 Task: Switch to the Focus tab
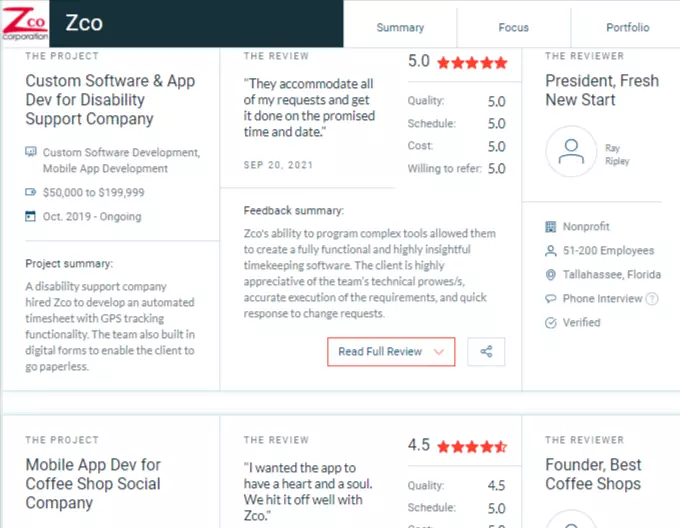tap(513, 27)
